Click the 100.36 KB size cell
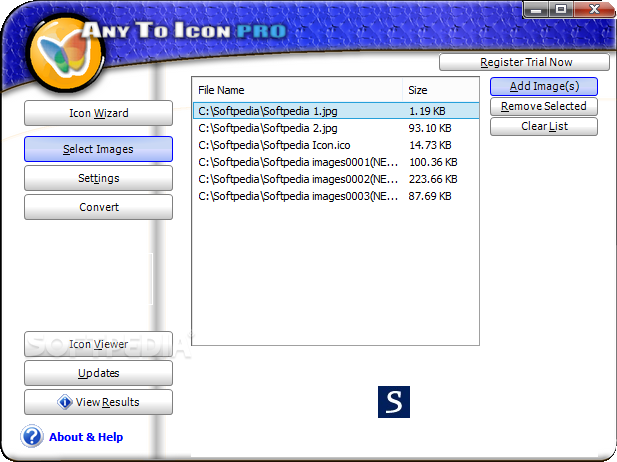Screen dimensions: 617x462 [433, 162]
